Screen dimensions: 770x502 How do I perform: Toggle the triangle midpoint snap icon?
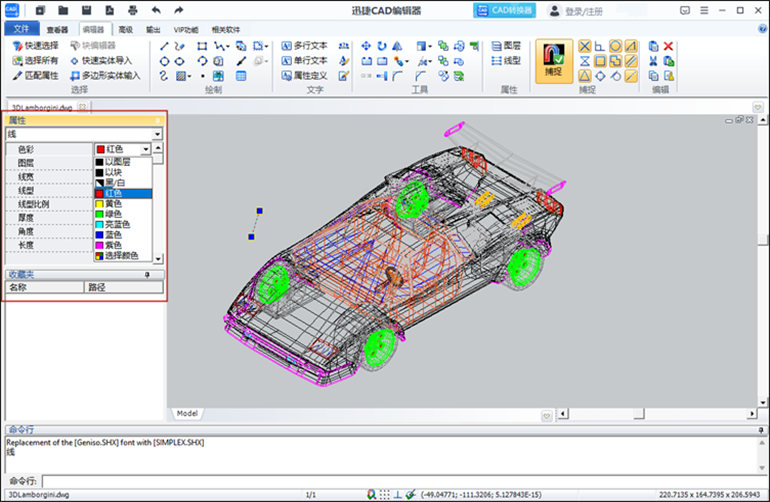pyautogui.click(x=584, y=76)
